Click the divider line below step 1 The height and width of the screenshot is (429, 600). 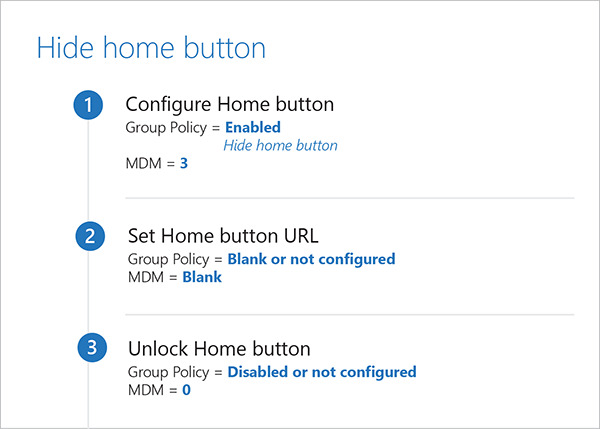pos(350,198)
